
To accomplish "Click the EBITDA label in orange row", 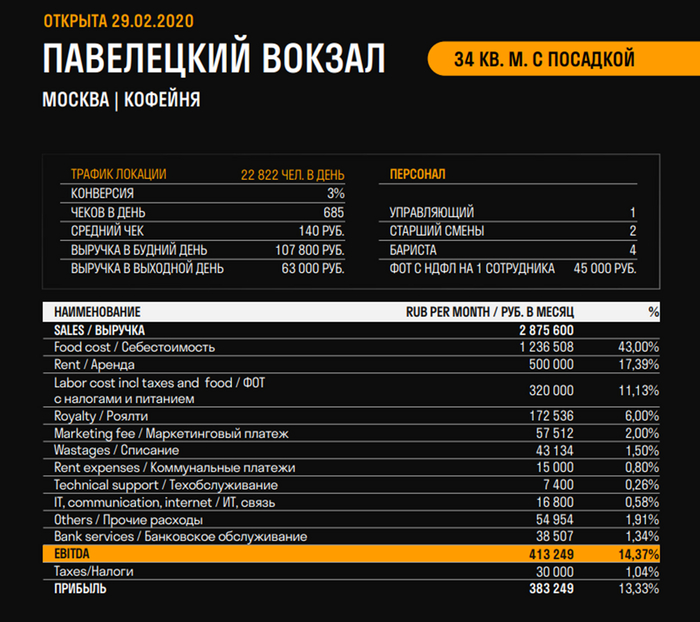I will click(x=72, y=554).
